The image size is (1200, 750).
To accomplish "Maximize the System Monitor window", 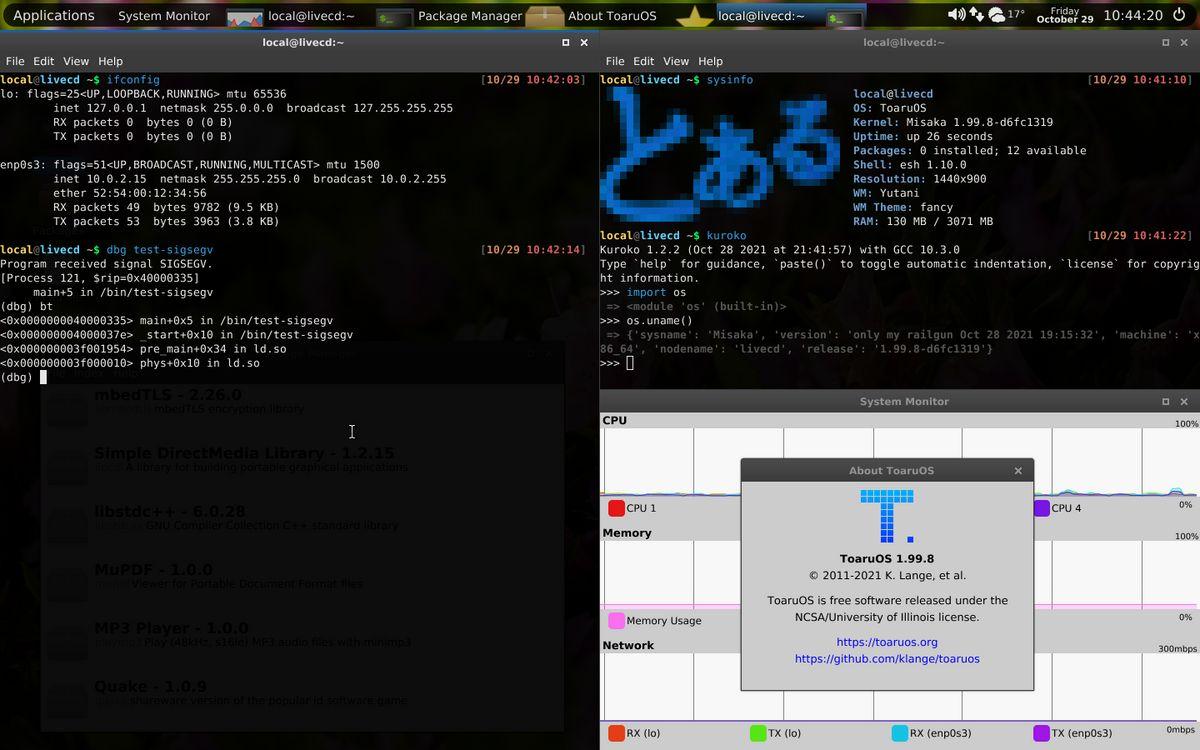I will 1166,401.
